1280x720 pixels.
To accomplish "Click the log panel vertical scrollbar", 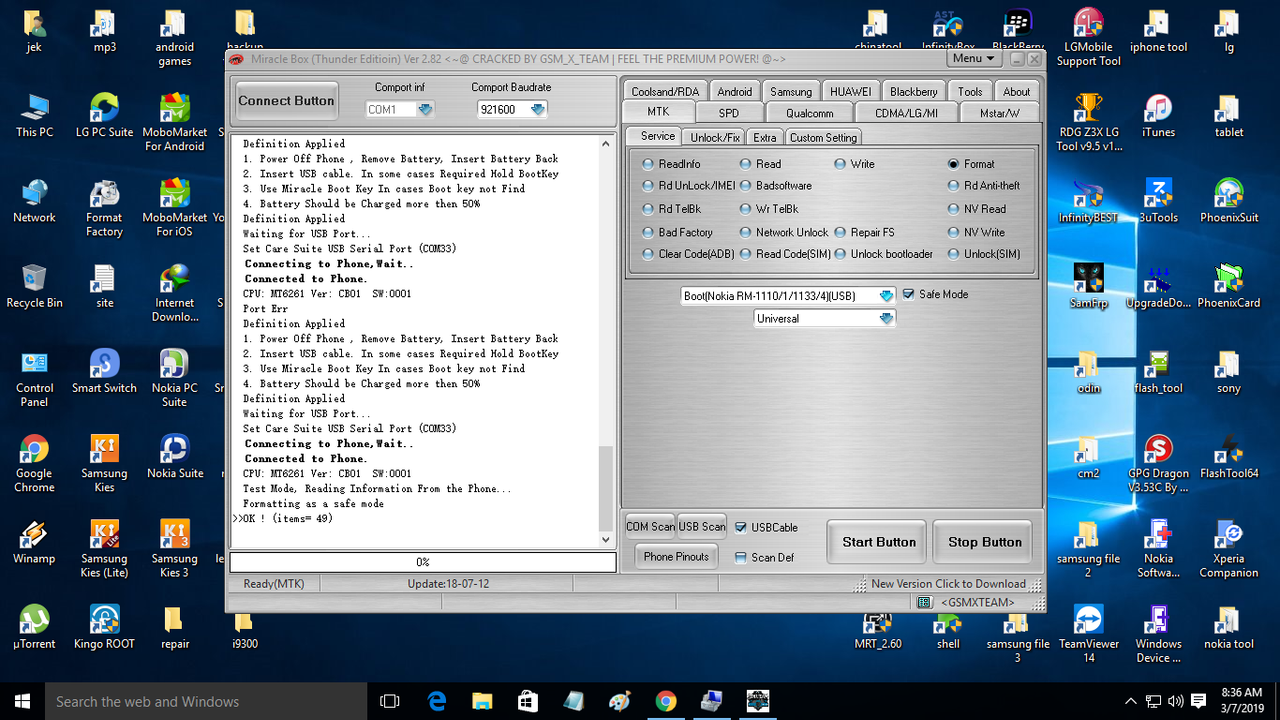I will coord(605,341).
